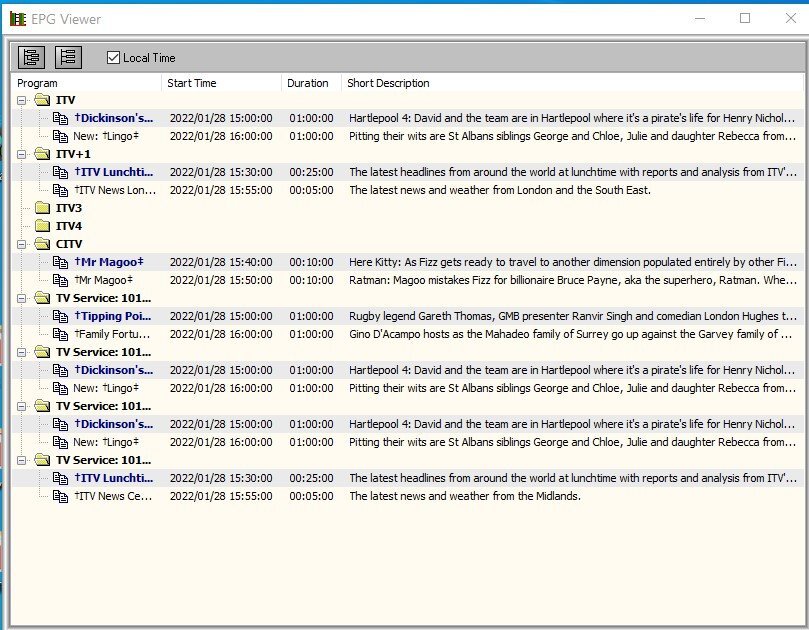Click 'latest news and weather from London' description

pos(500,190)
